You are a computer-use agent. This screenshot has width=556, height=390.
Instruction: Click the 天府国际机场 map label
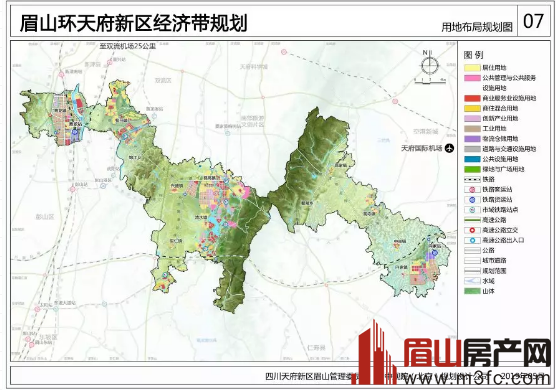[x=421, y=148]
